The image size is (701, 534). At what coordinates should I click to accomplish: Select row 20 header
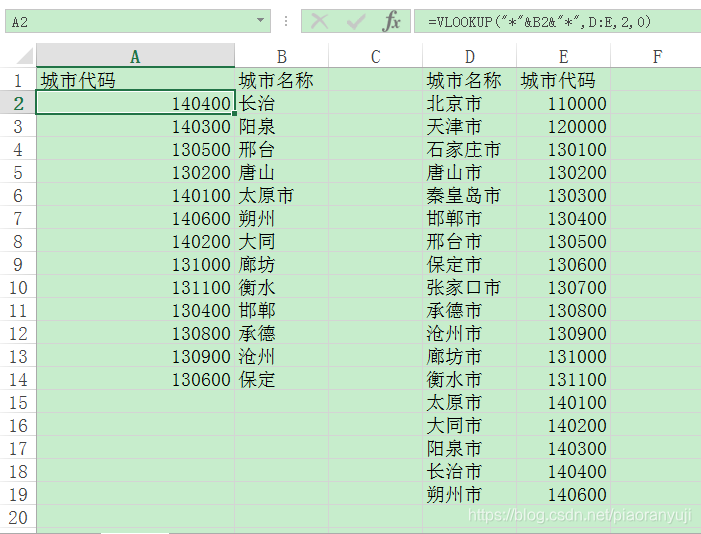click(x=18, y=517)
